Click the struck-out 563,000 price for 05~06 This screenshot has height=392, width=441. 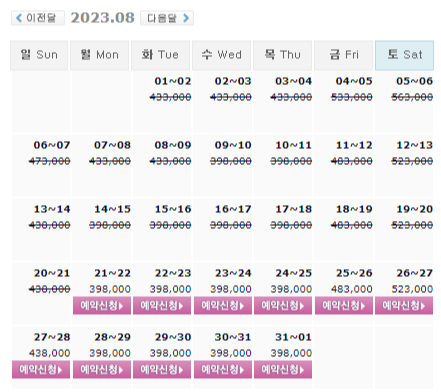(x=412, y=97)
